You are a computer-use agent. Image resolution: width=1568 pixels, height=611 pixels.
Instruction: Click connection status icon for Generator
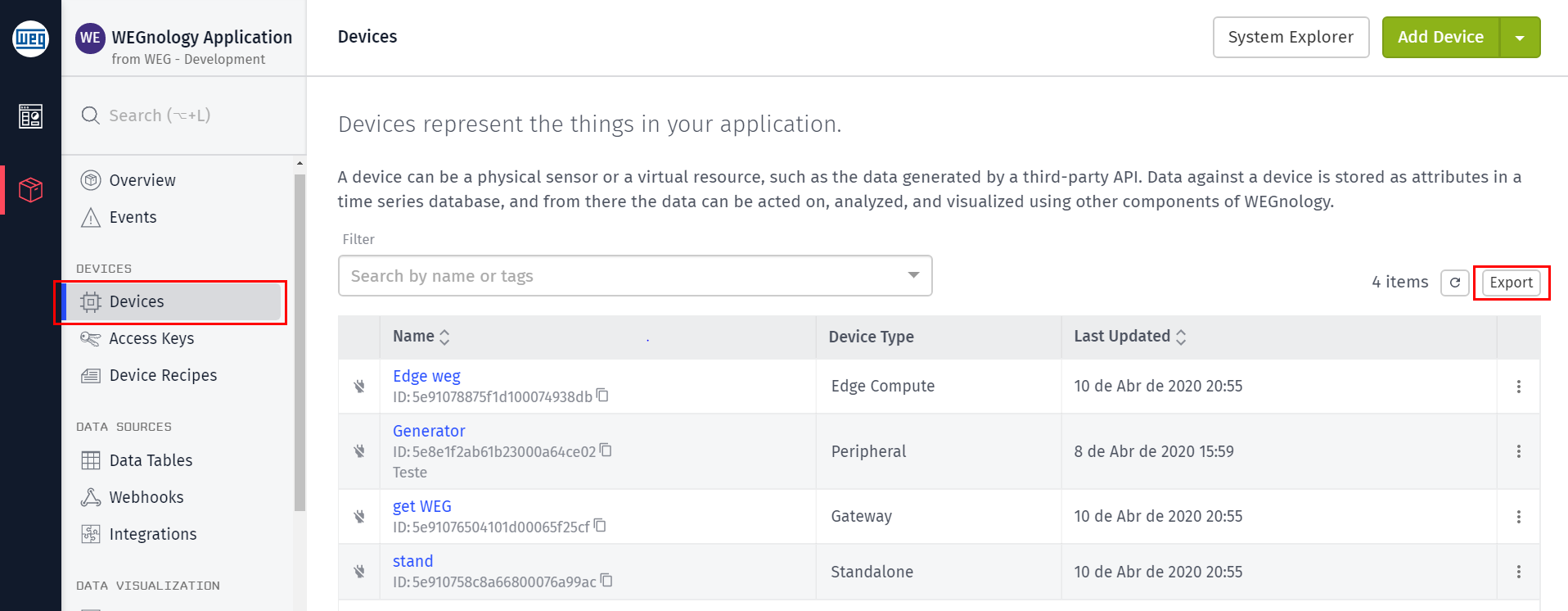(x=359, y=450)
